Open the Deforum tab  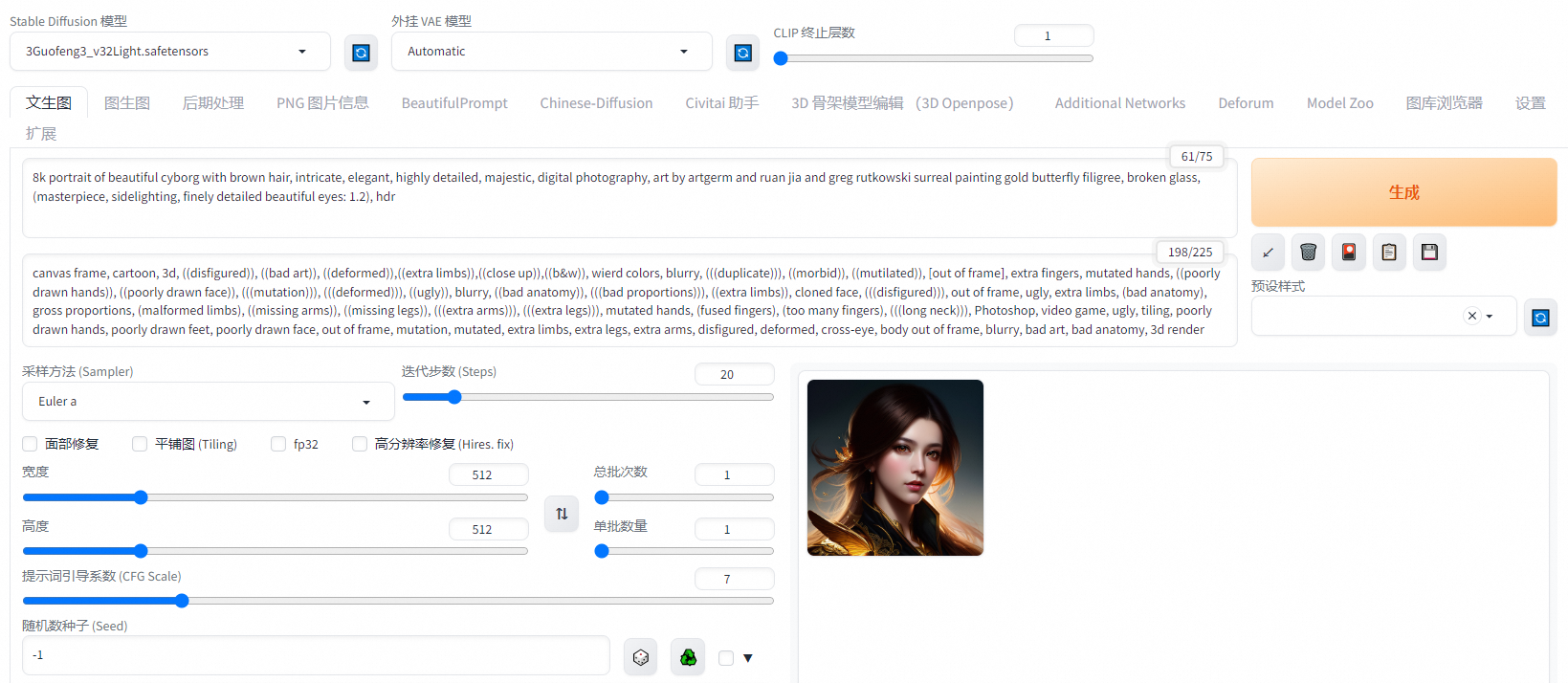1246,103
